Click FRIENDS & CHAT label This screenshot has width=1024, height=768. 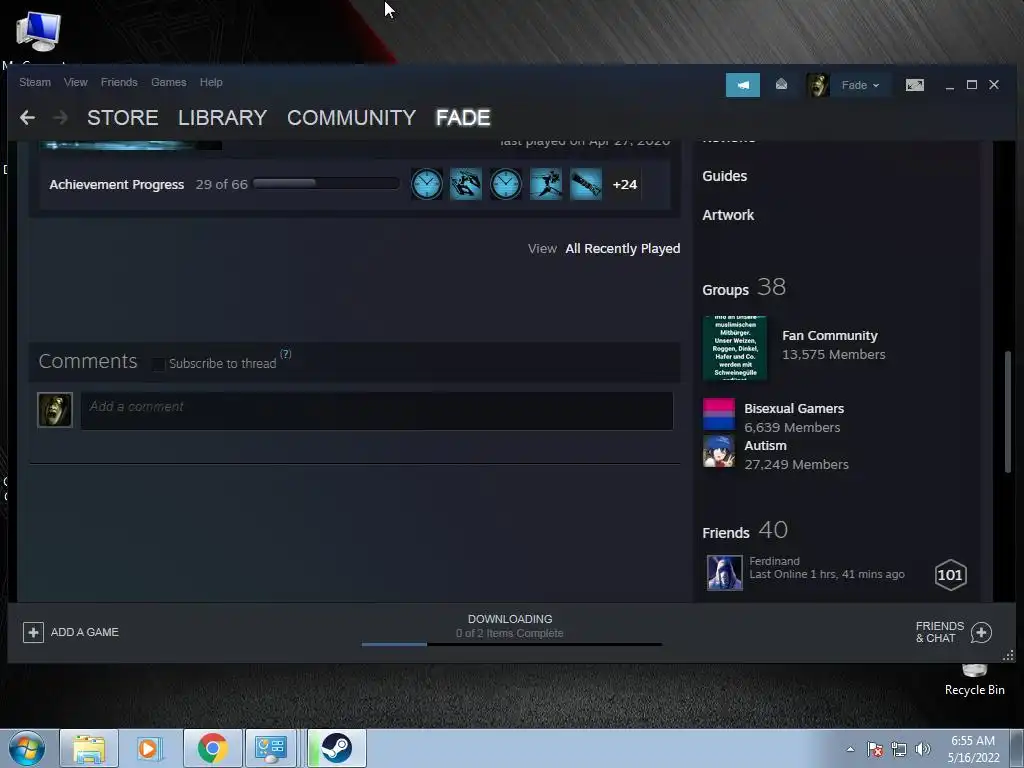[939, 632]
